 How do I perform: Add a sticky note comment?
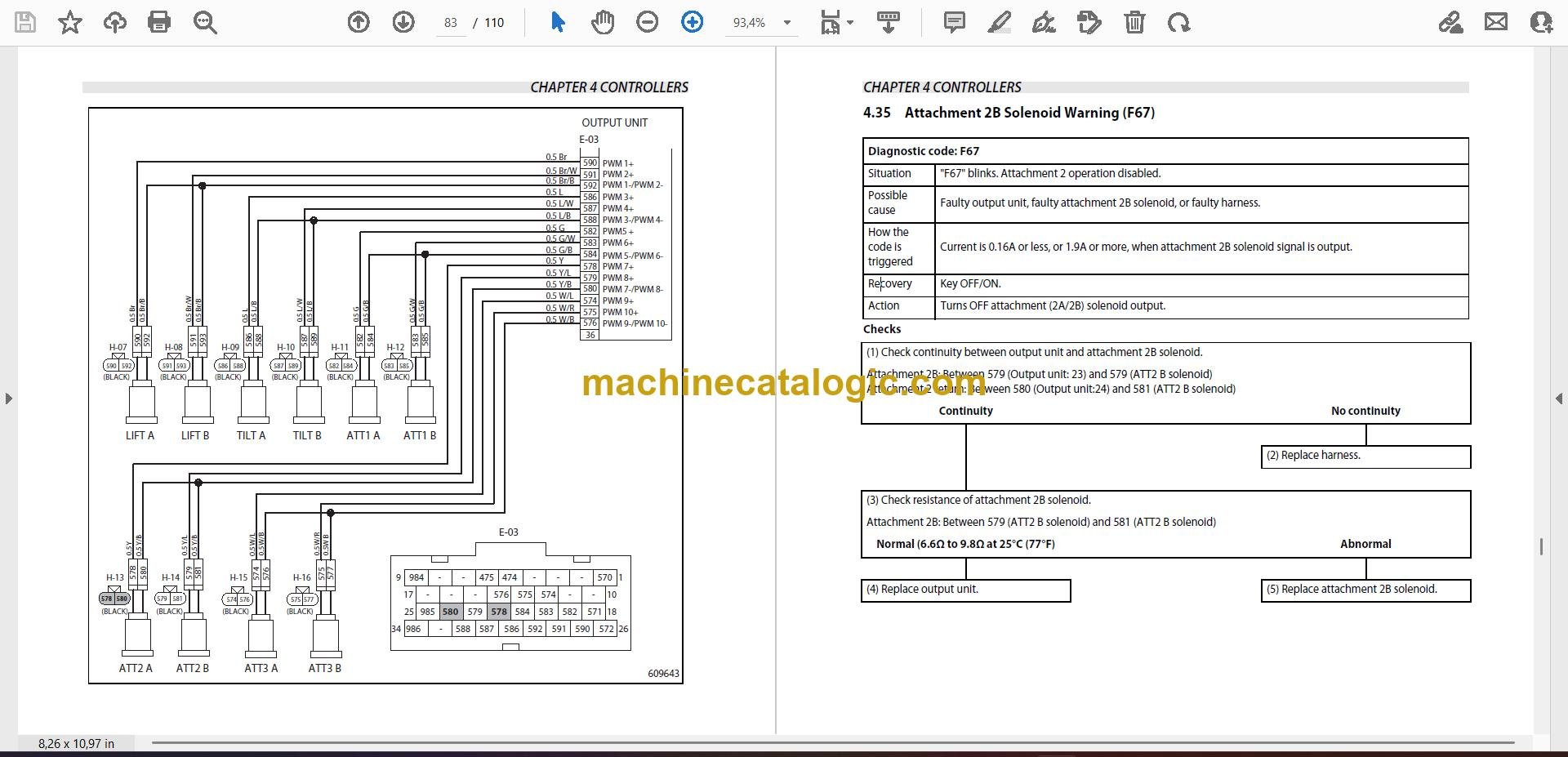954,22
